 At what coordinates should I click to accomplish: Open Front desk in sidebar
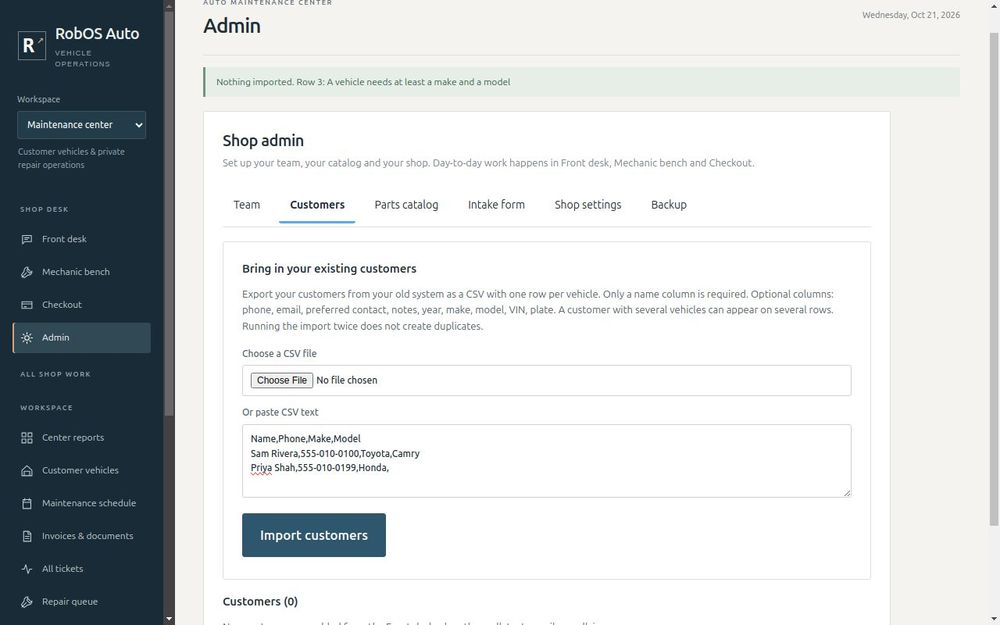click(x=82, y=239)
